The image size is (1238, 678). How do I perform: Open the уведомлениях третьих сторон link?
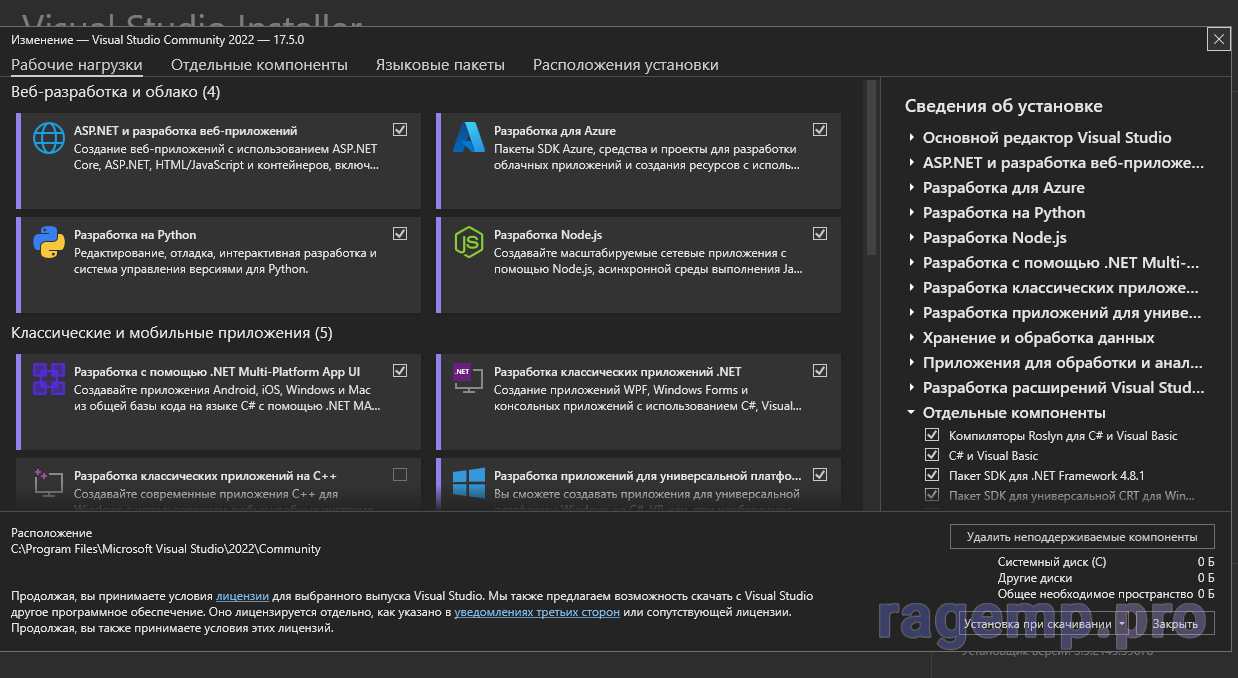click(x=537, y=611)
